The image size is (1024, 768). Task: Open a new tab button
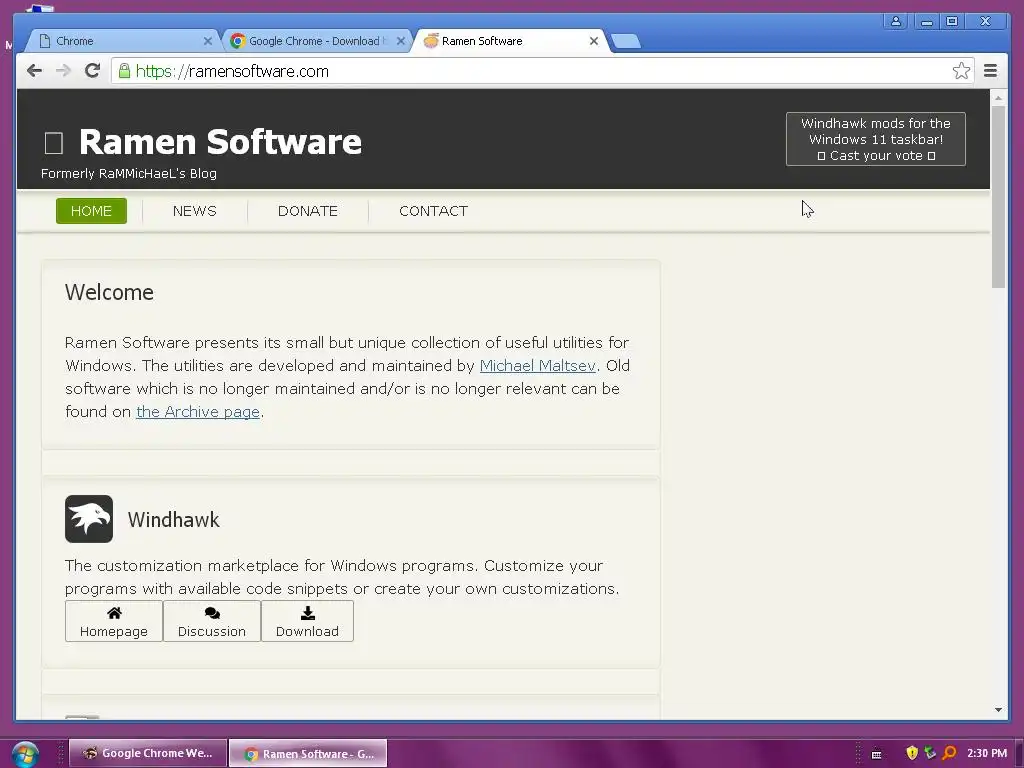[626, 41]
